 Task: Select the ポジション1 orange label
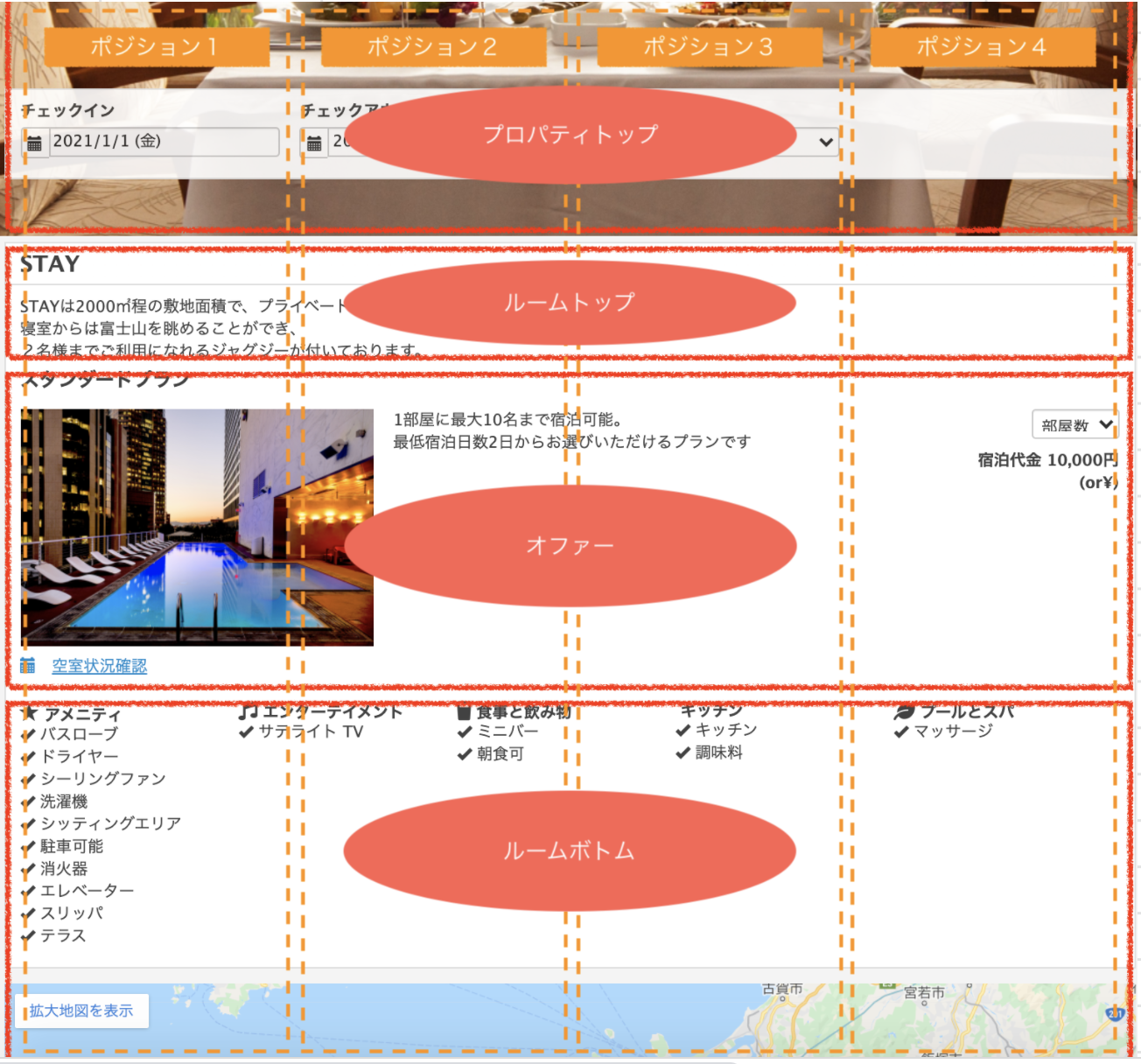pos(156,47)
